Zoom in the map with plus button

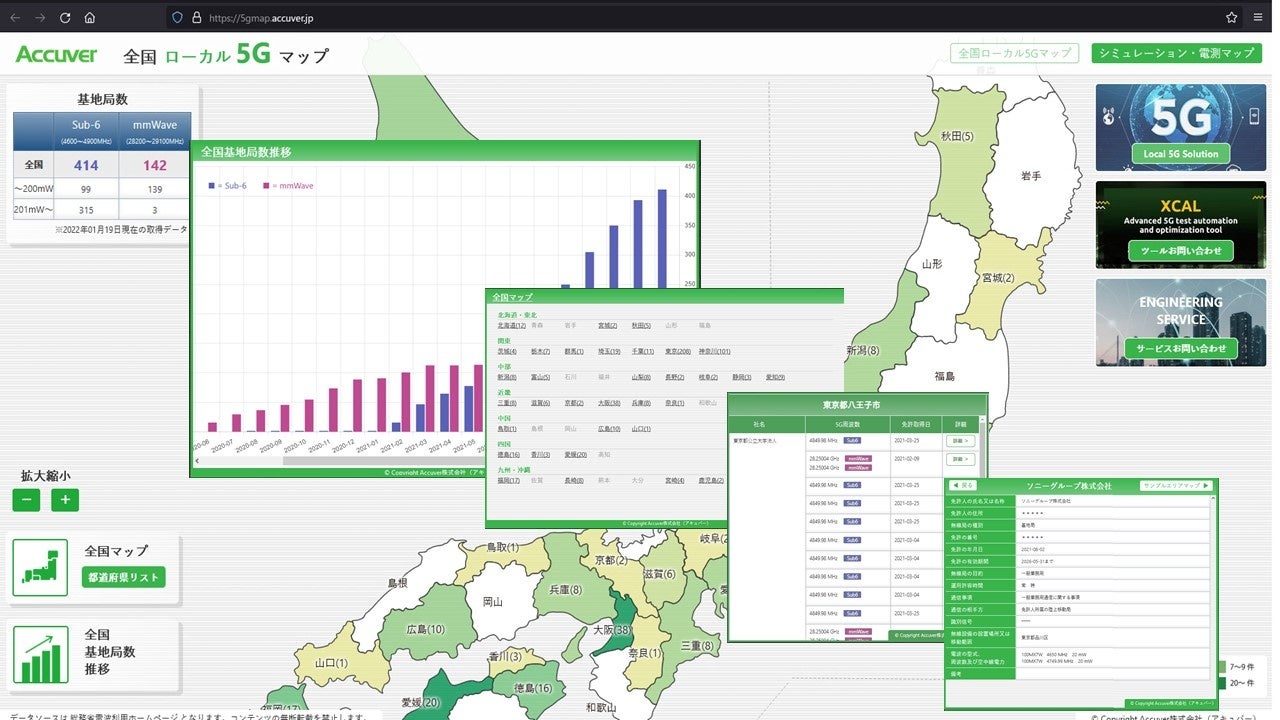point(65,500)
